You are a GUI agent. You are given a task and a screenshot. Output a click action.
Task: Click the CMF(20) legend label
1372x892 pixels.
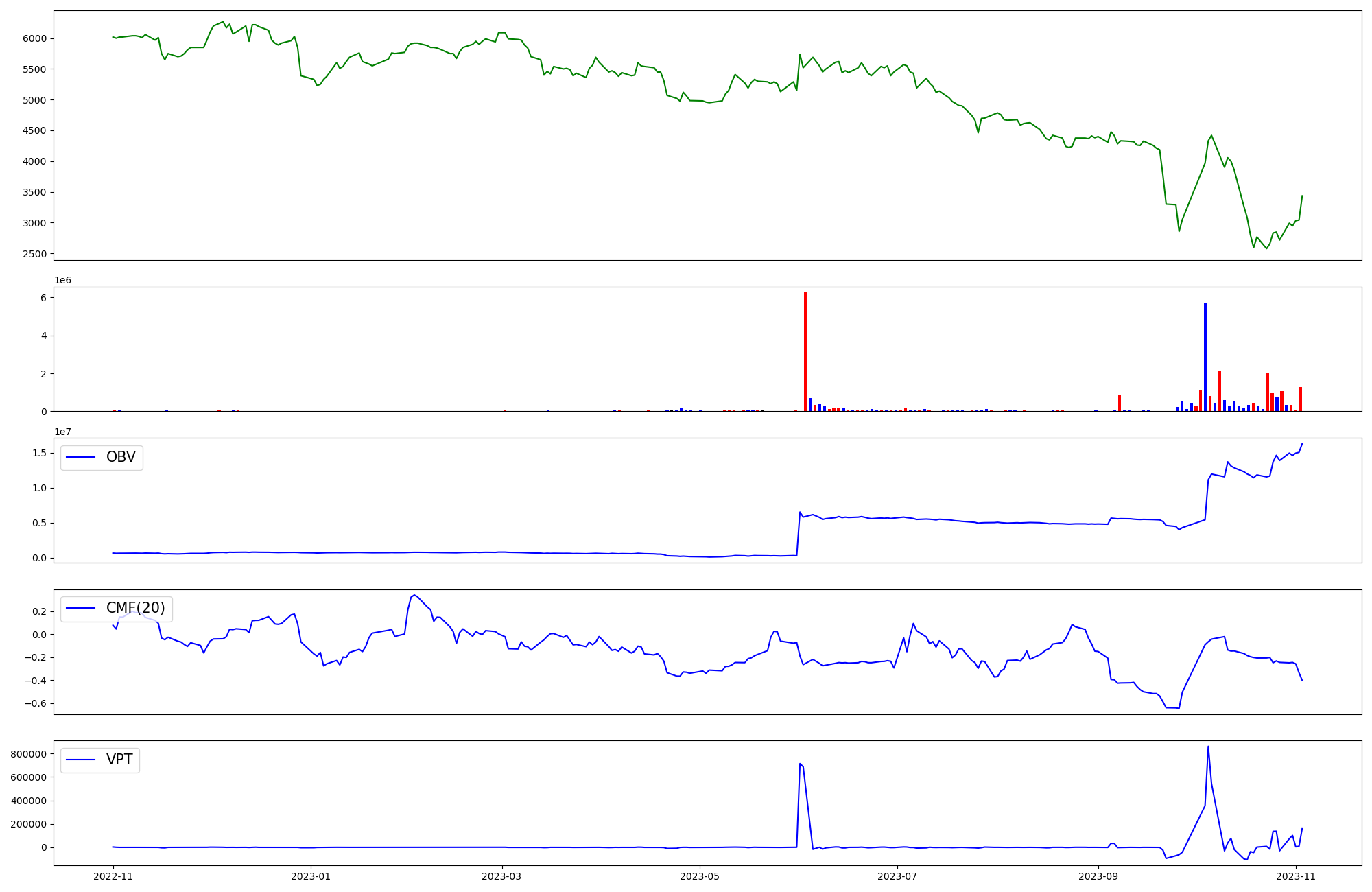point(135,608)
